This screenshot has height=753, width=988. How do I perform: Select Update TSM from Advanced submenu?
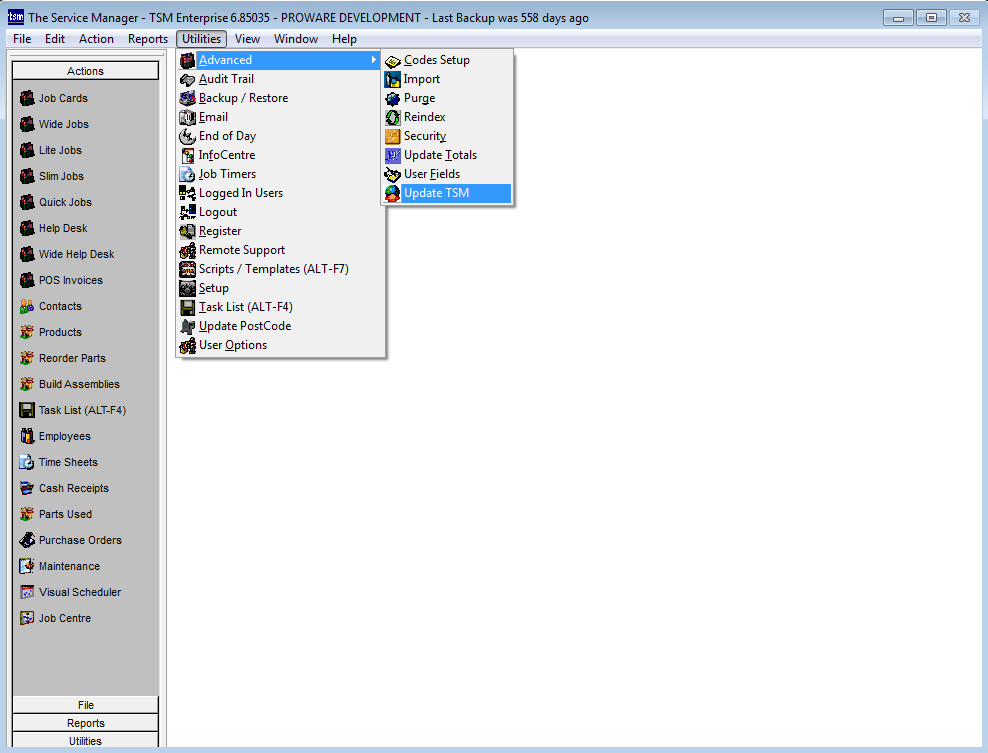point(436,193)
